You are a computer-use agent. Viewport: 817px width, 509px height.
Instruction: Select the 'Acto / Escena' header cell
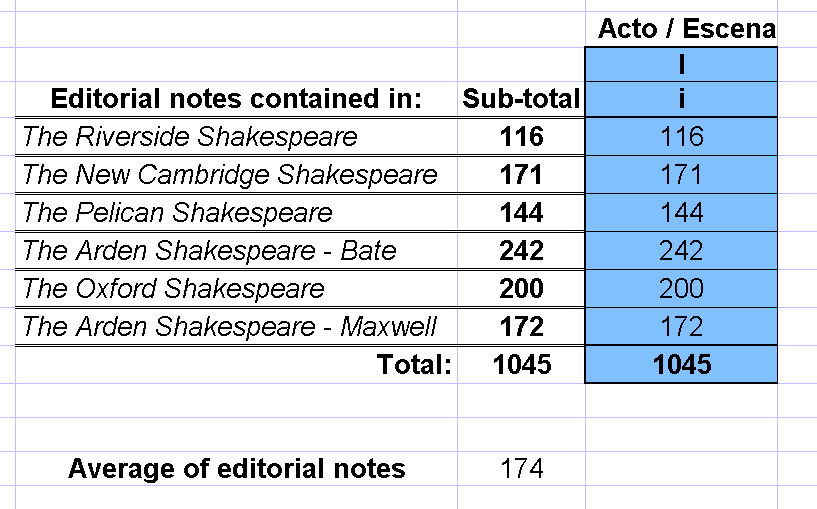click(682, 29)
